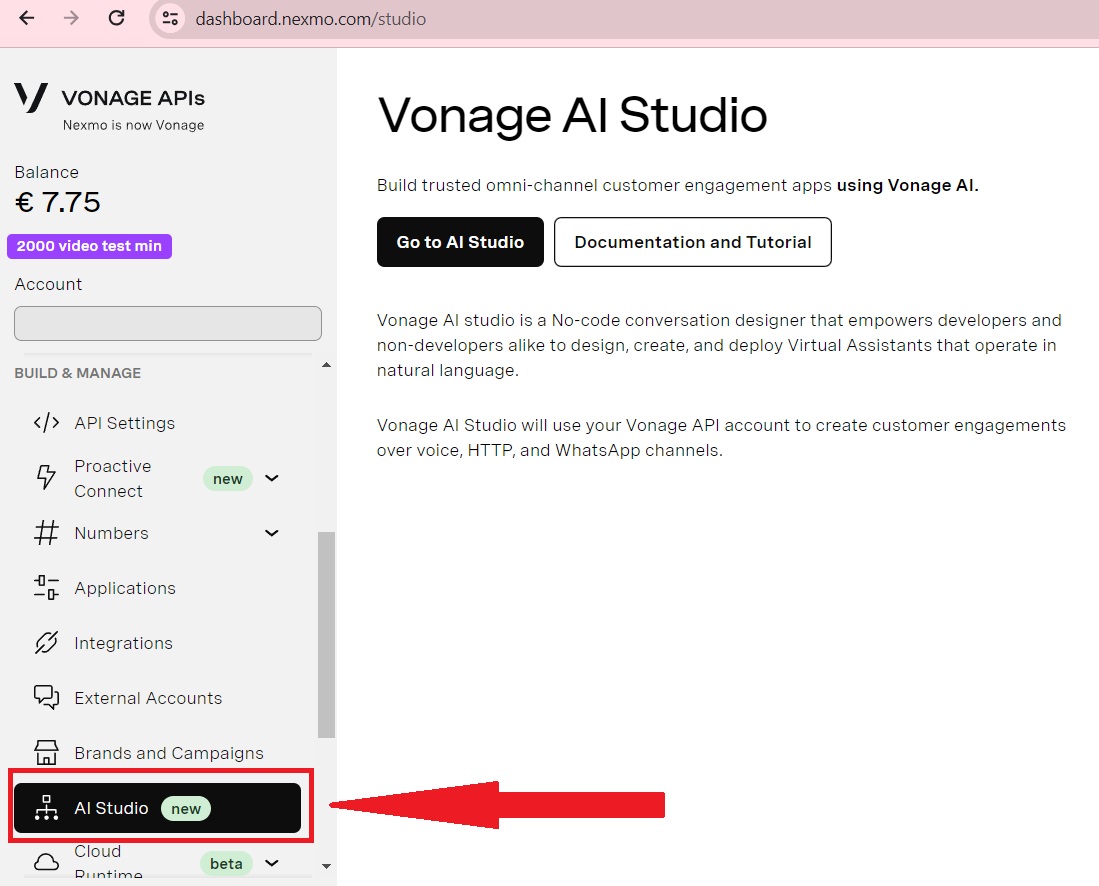This screenshot has height=886, width=1099.
Task: Click the Proactive Connect lightning icon
Action: [x=46, y=477]
